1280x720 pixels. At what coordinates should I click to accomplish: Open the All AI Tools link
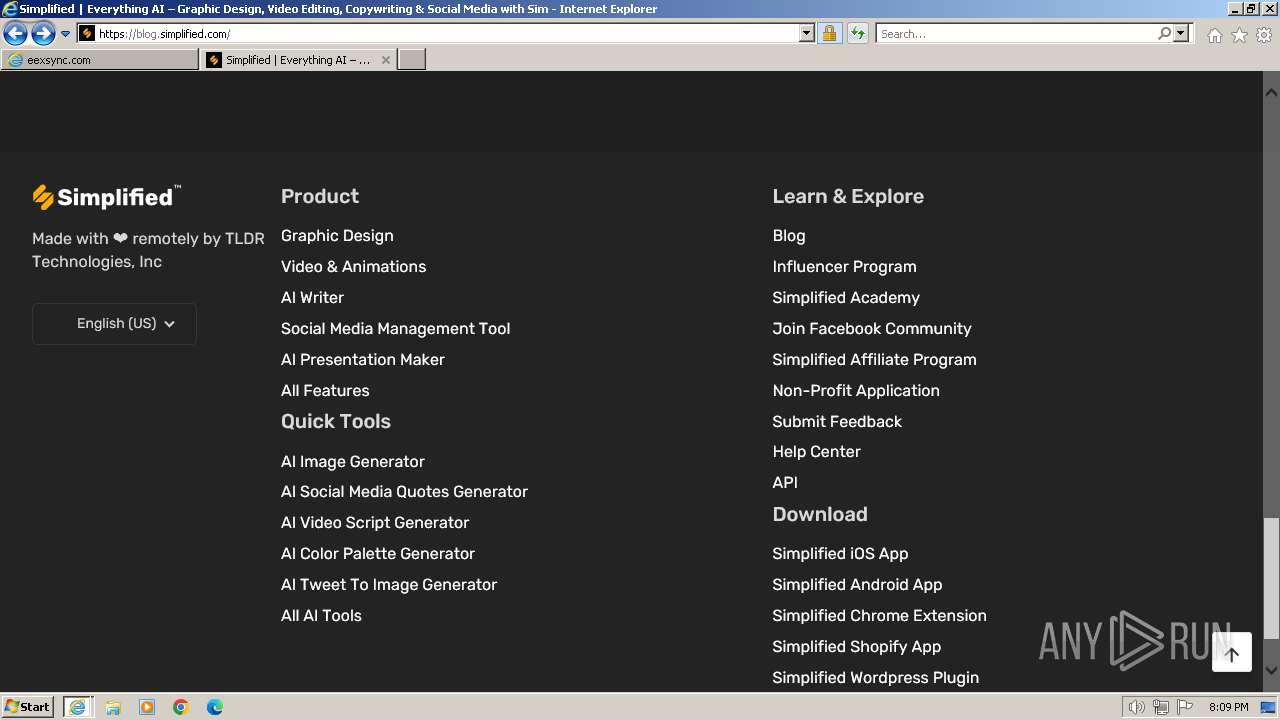point(321,616)
